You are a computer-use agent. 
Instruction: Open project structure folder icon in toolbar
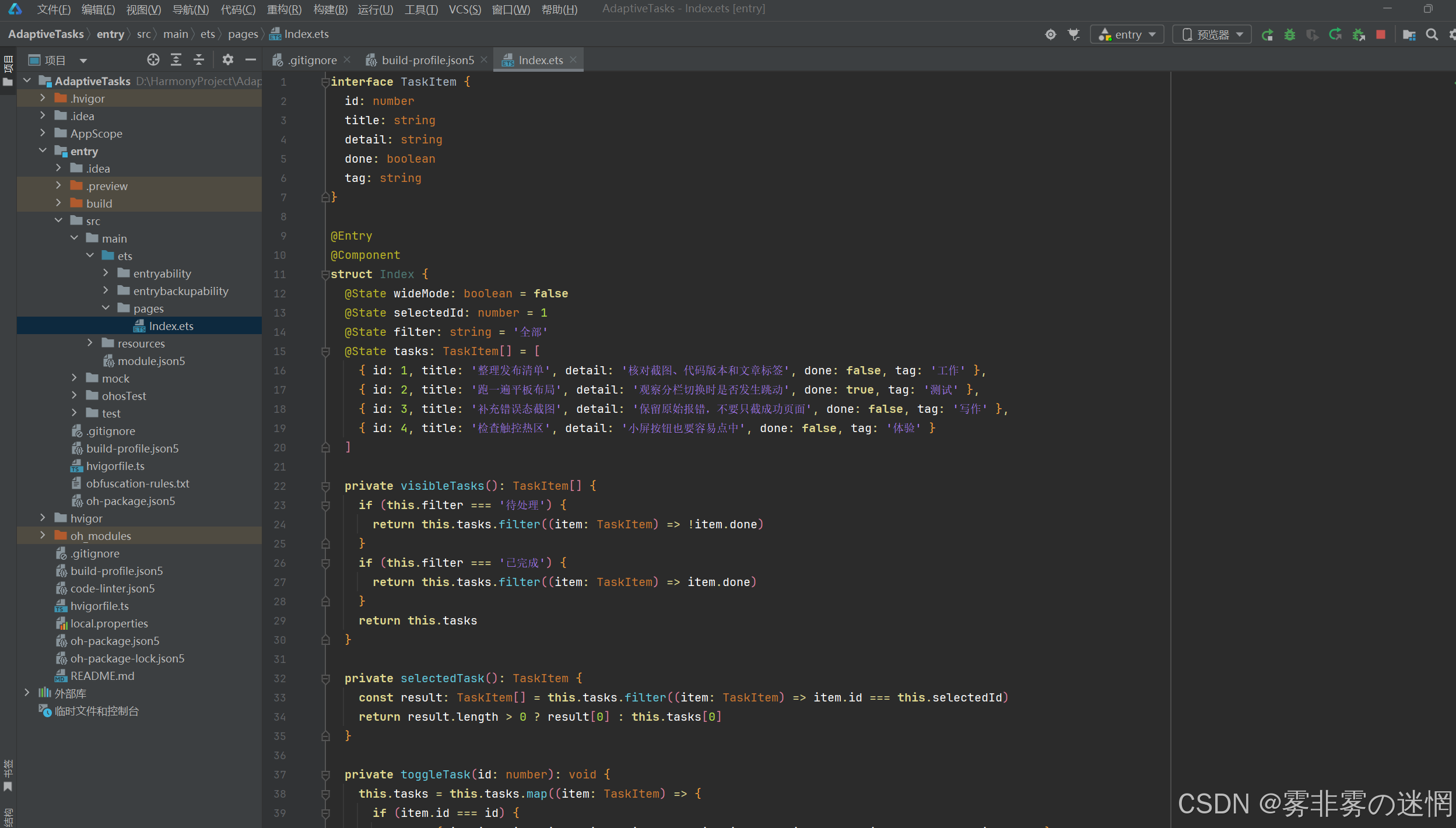(x=1409, y=34)
